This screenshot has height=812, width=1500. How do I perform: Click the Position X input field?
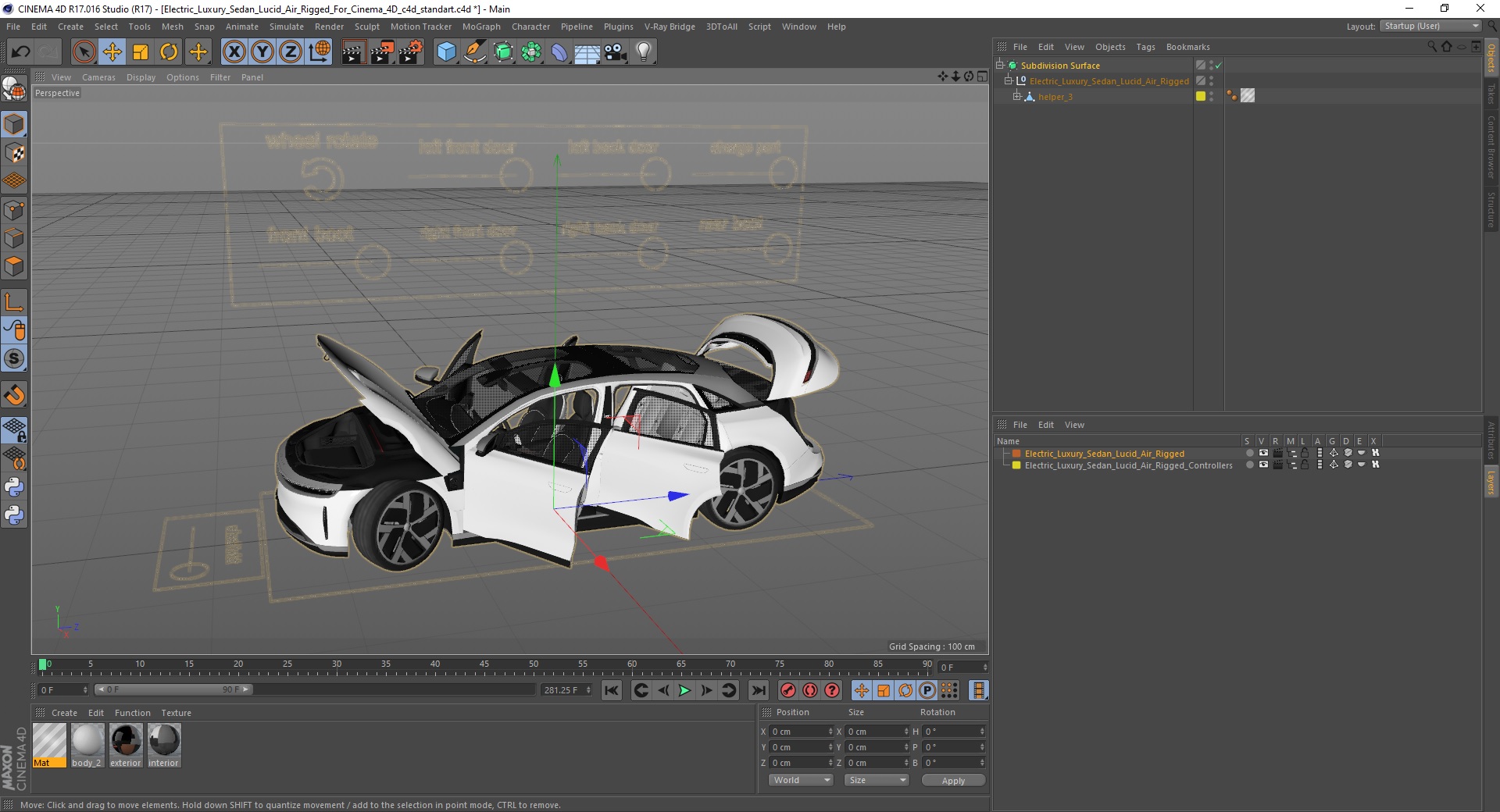[801, 732]
